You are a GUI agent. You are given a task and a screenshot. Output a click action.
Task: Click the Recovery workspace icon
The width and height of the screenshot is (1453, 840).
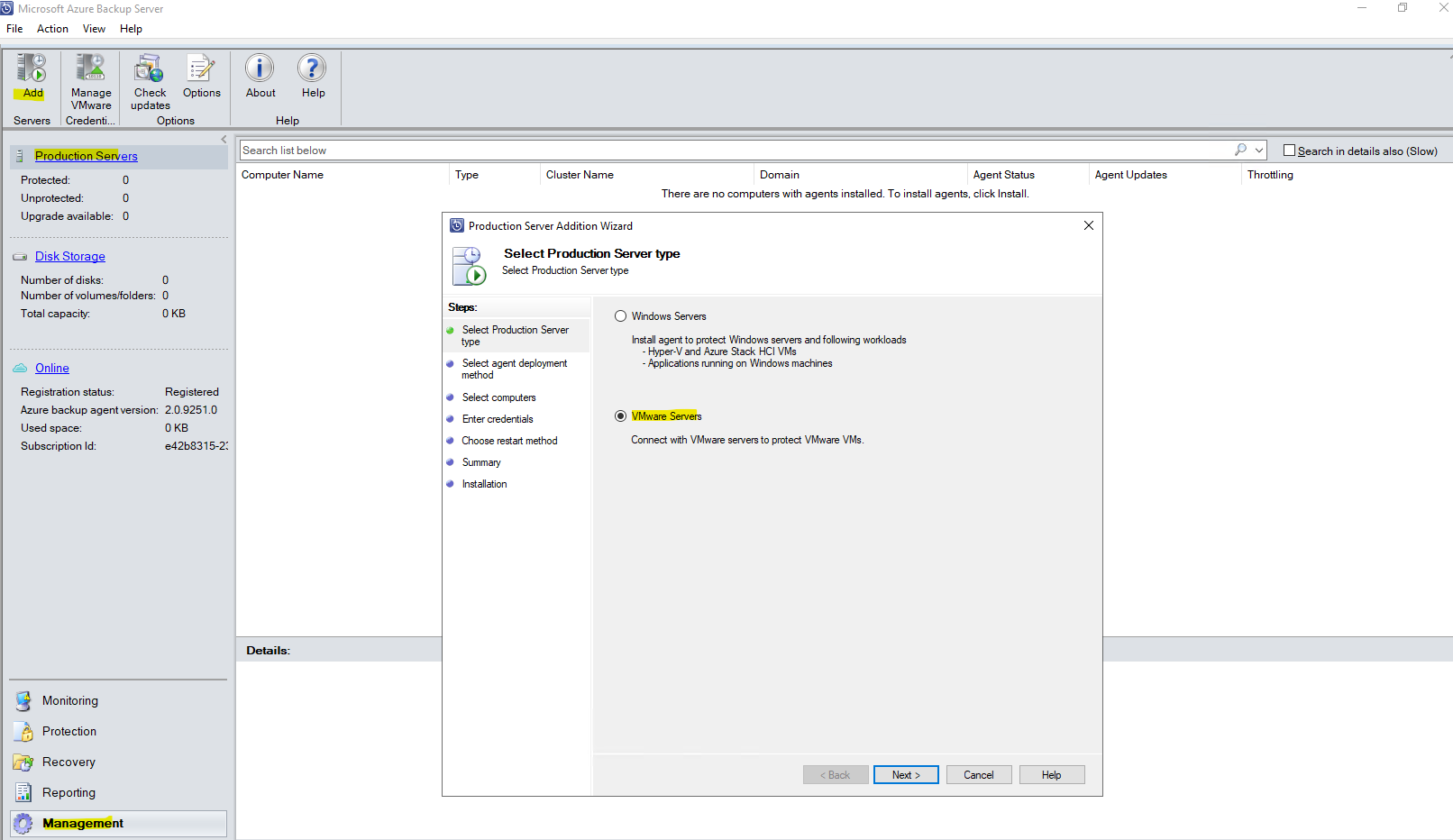23,762
